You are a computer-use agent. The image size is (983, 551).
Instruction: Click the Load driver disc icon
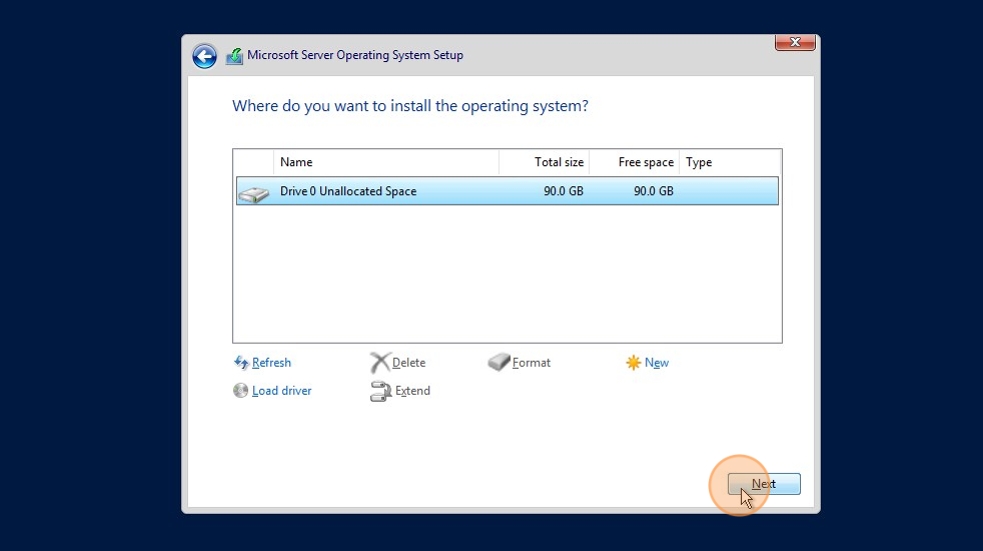point(241,391)
